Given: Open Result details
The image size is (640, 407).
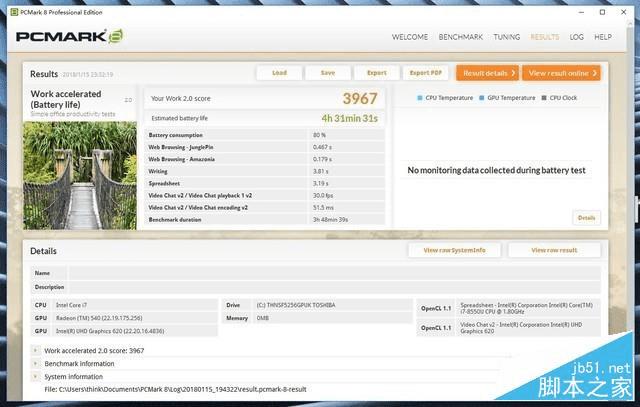Looking at the screenshot, I should (x=487, y=73).
